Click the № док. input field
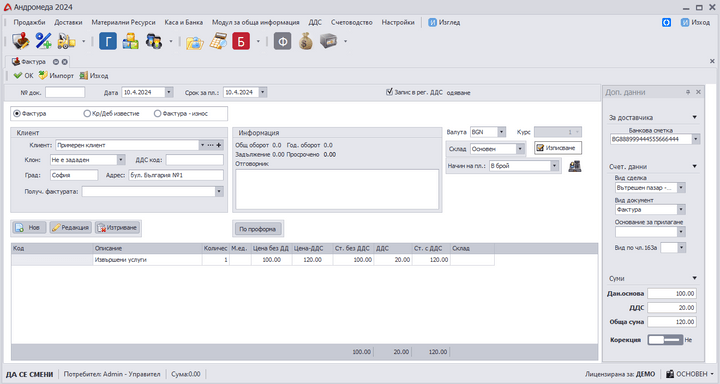 pos(65,92)
